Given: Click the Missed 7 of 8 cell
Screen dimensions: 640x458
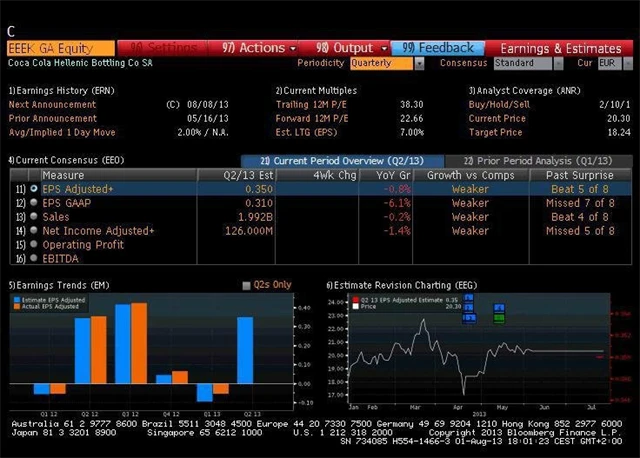Looking at the screenshot, I should click(580, 203).
